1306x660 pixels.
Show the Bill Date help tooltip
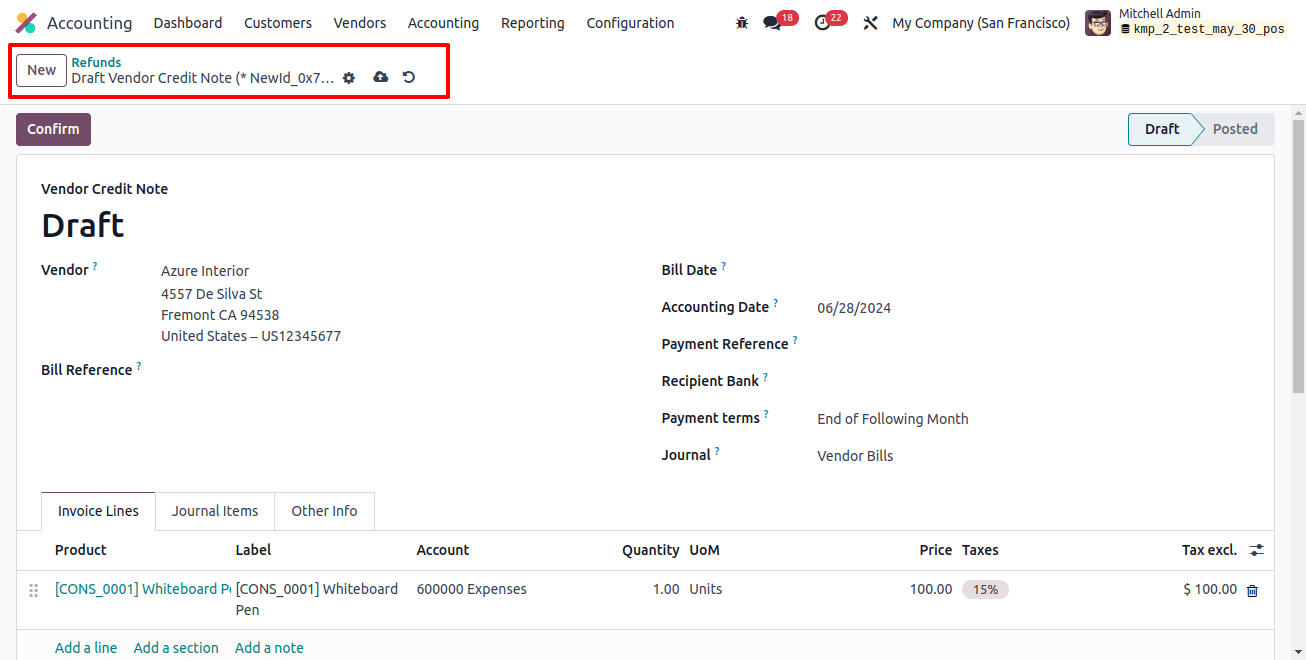724,266
